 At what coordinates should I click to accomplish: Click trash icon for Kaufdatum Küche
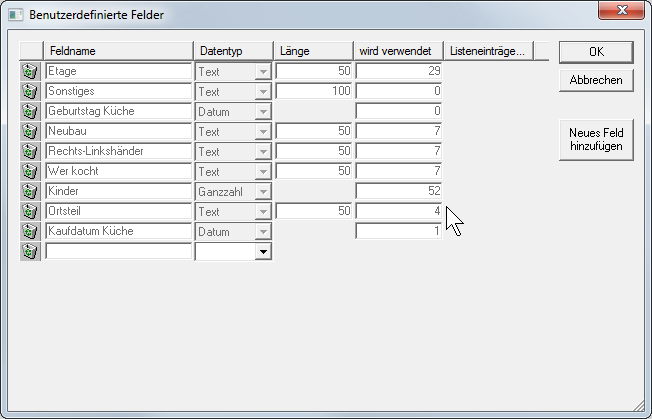pos(30,231)
